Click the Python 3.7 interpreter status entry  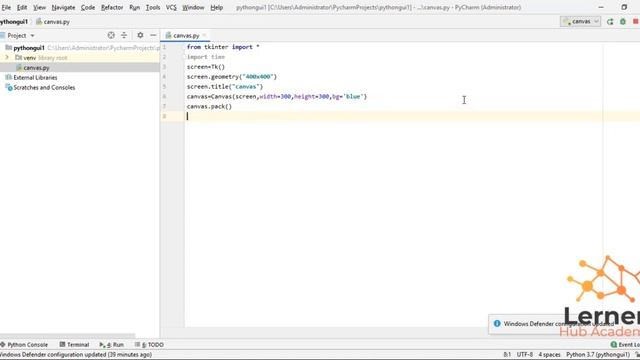(x=598, y=354)
